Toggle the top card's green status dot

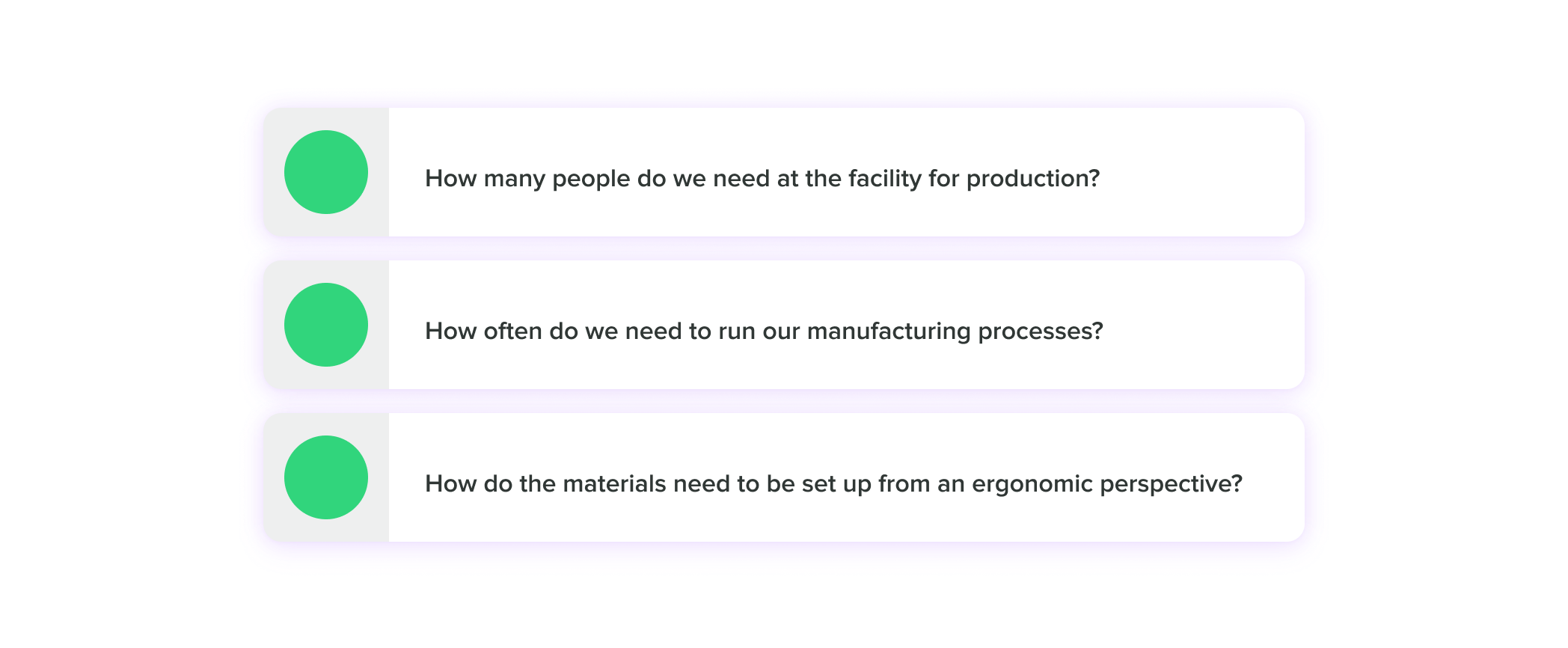(x=326, y=172)
